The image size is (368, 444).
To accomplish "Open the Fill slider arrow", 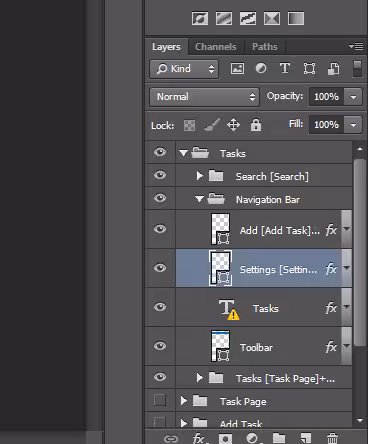I will [x=353, y=125].
